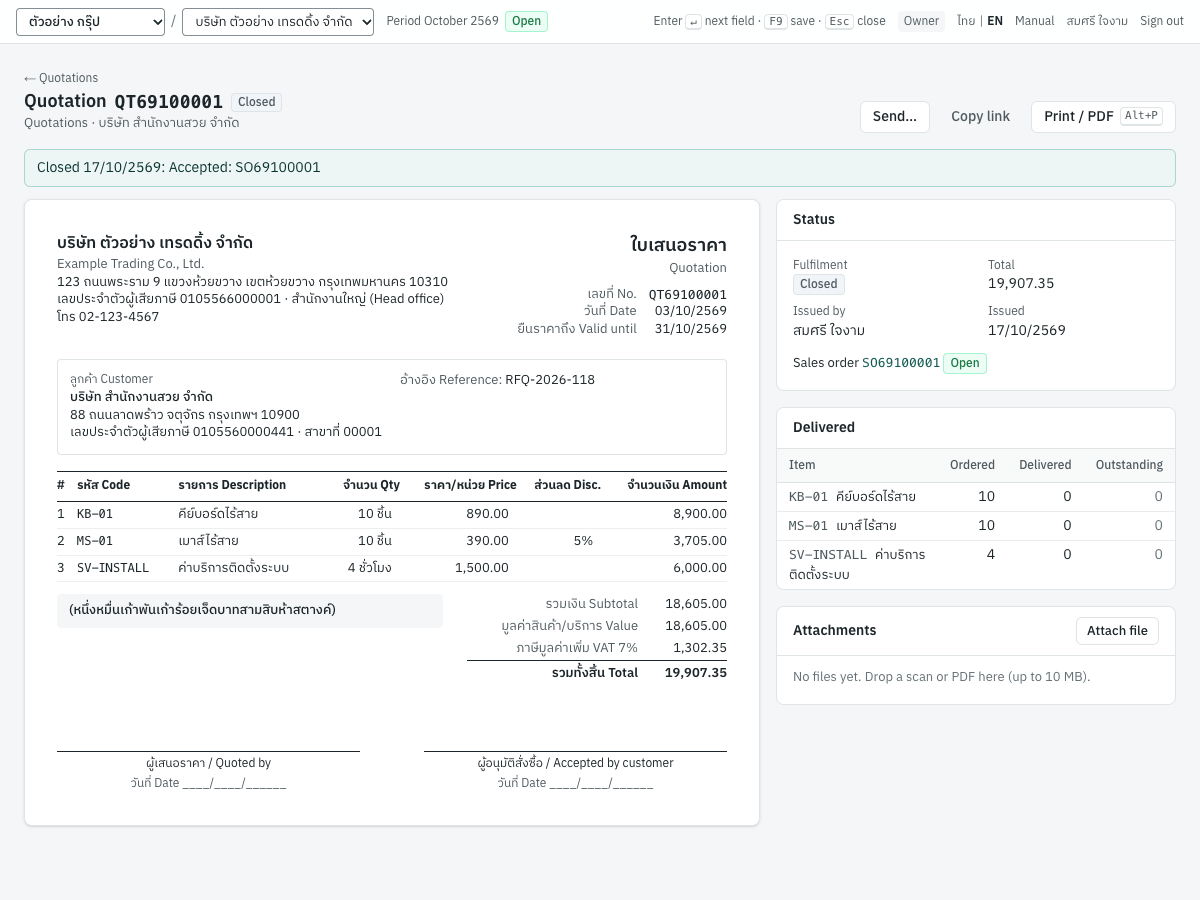Viewport: 1200px width, 900px height.
Task: Click quotation number QT69100001 in document header
Action: pyautogui.click(x=688, y=295)
